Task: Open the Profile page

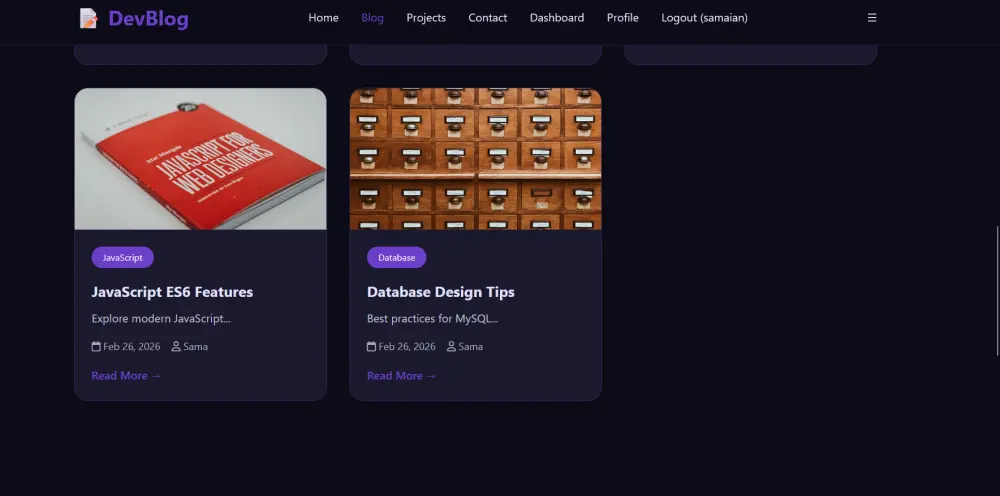Action: [622, 18]
